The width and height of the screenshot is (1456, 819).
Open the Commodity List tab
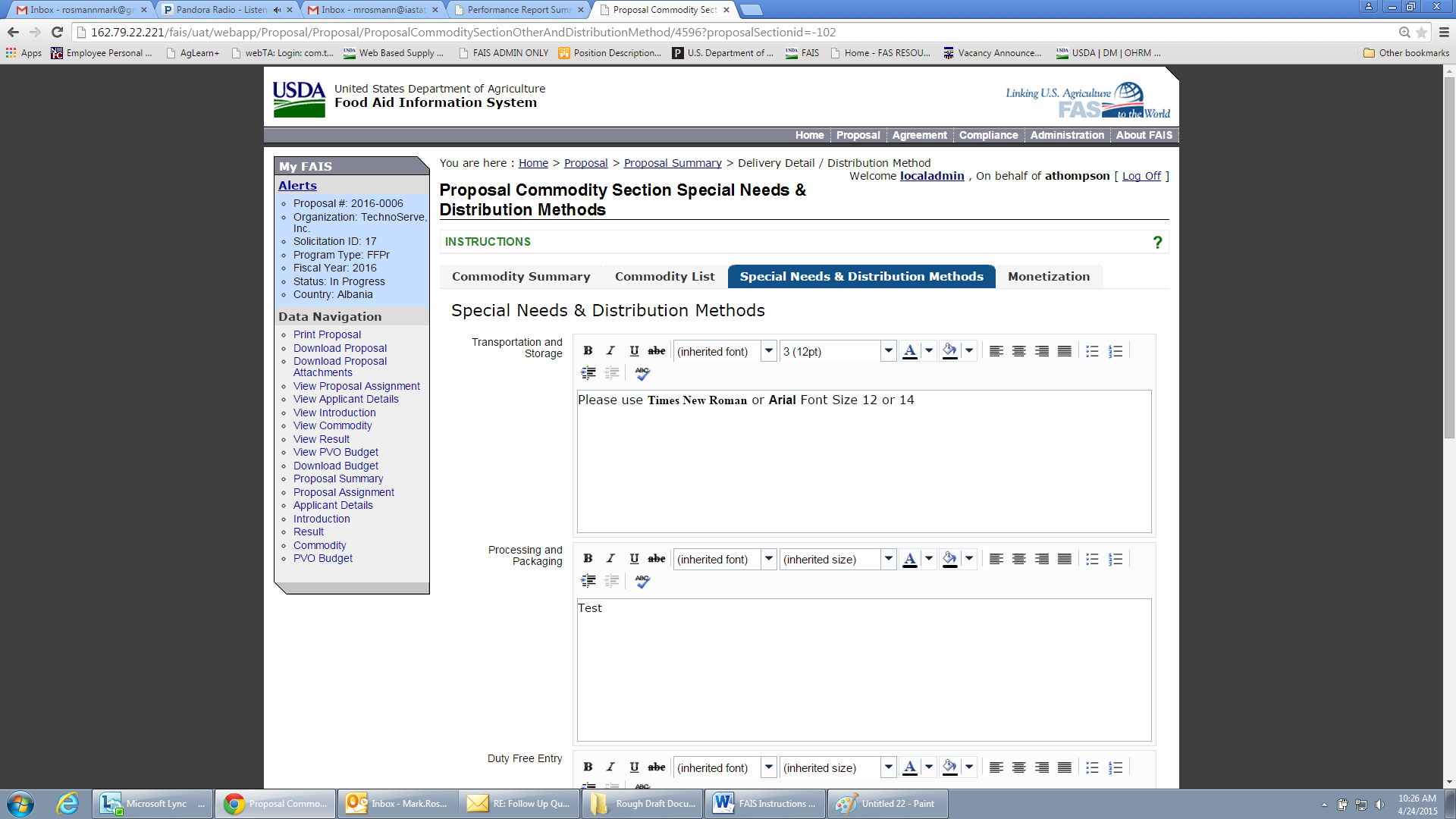coord(664,277)
